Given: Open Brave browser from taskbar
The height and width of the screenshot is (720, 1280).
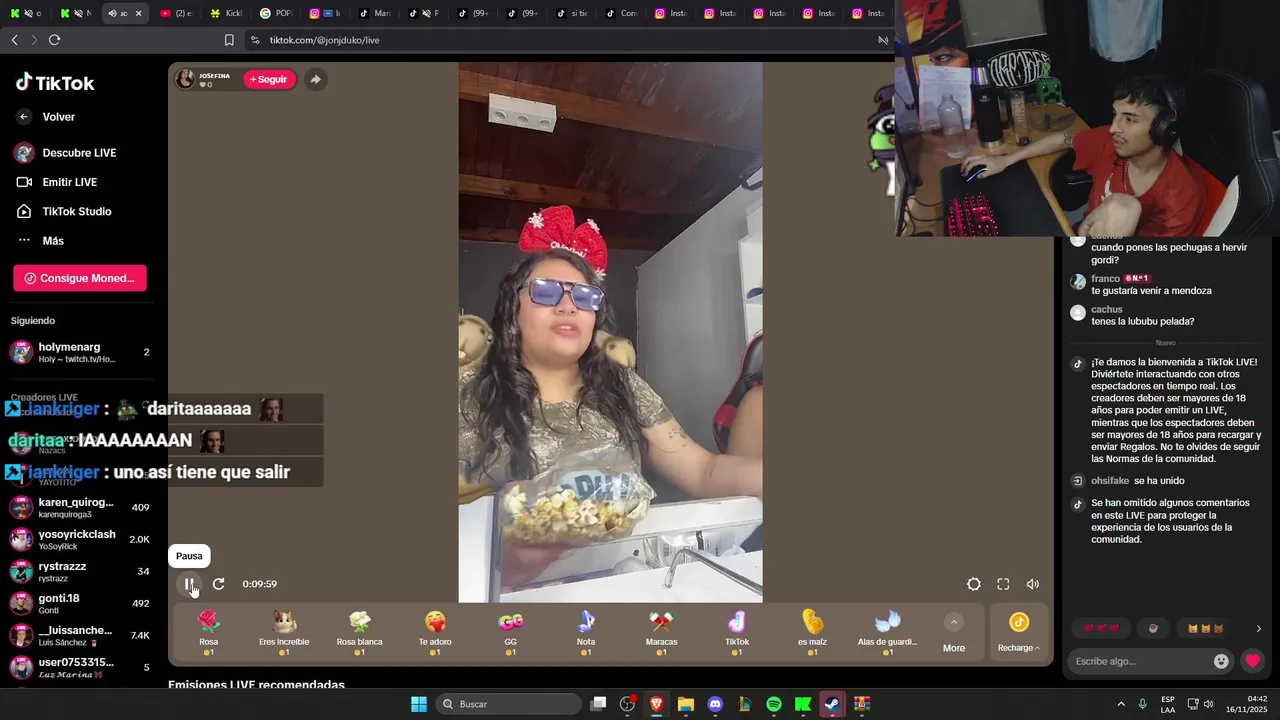Looking at the screenshot, I should click(x=656, y=704).
